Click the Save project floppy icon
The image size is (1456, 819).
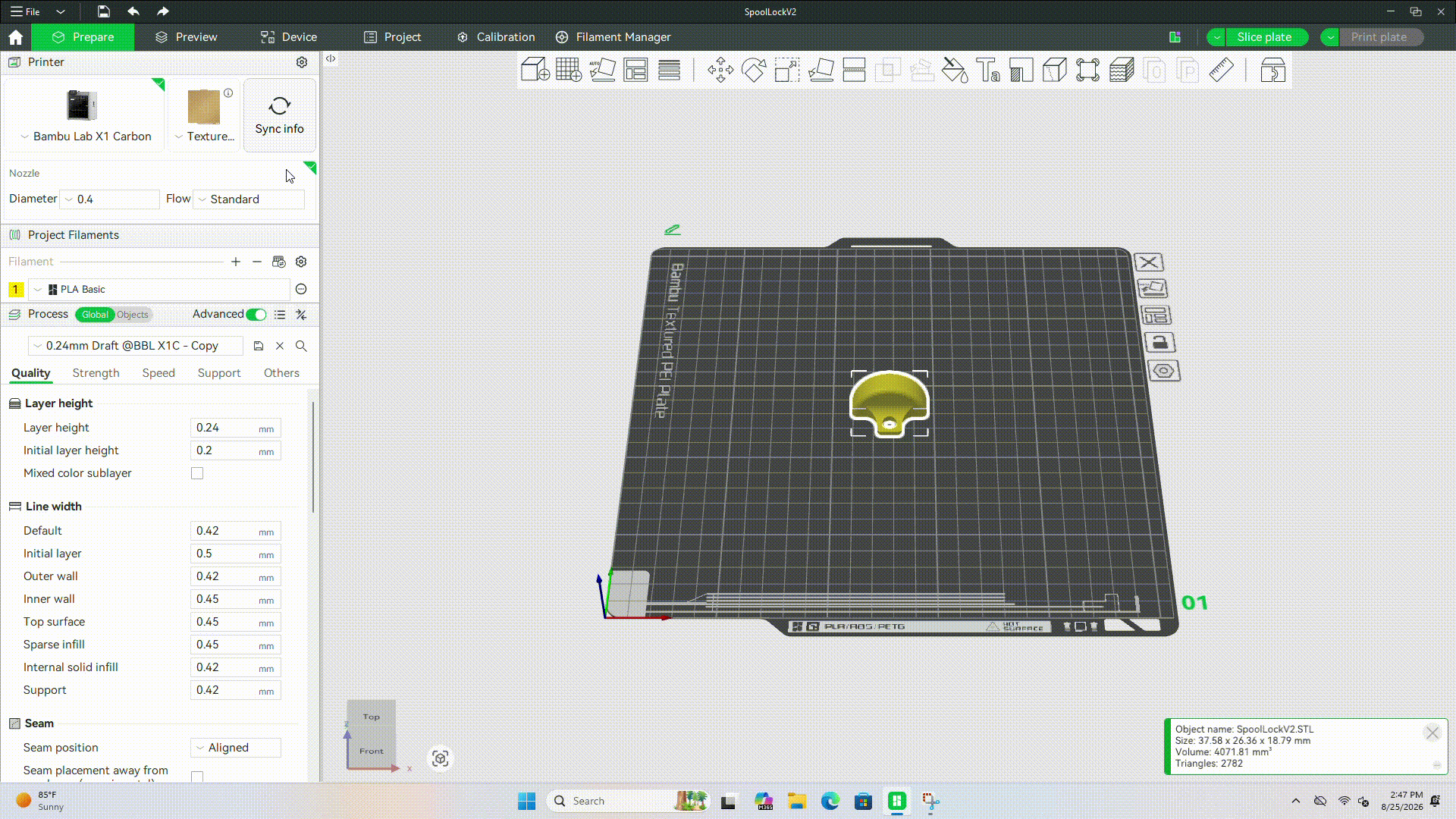click(104, 11)
